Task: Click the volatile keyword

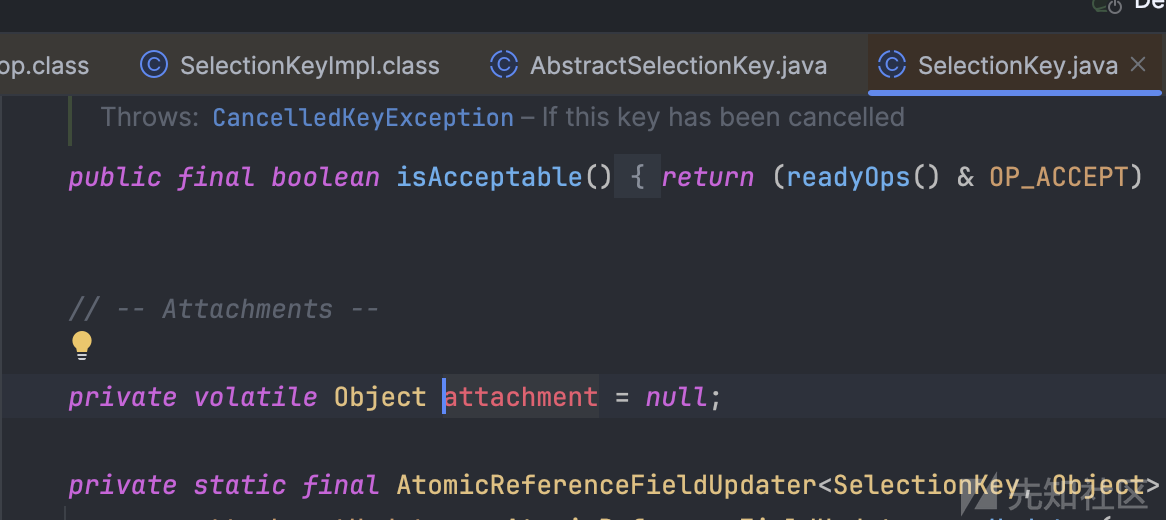Action: pos(255,397)
